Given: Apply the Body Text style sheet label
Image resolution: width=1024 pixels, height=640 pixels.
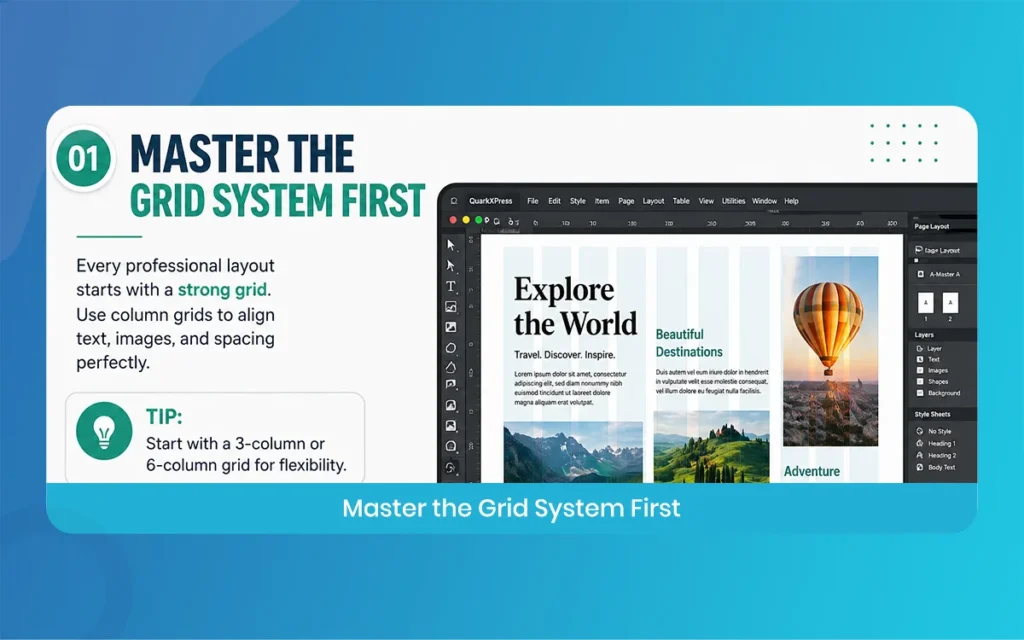Looking at the screenshot, I should click(x=942, y=468).
